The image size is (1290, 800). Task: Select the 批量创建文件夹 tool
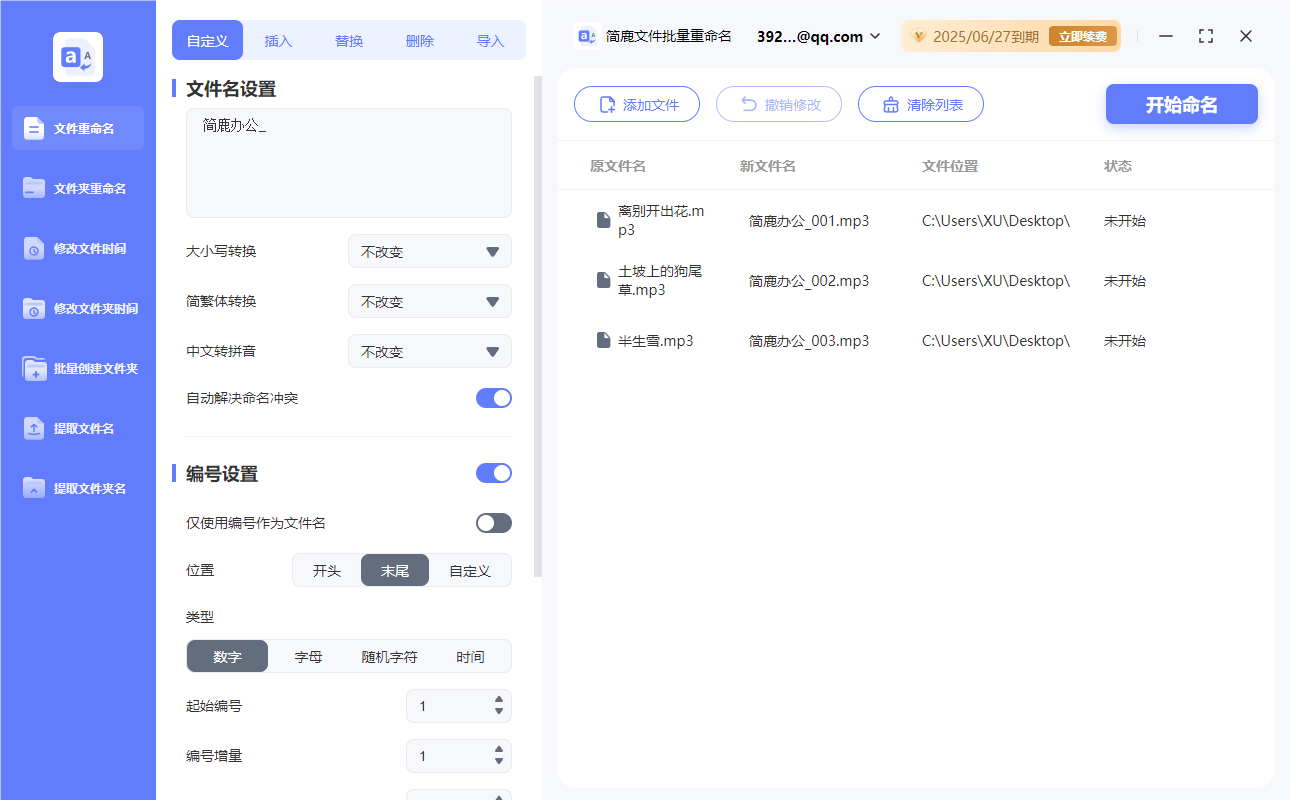77,368
